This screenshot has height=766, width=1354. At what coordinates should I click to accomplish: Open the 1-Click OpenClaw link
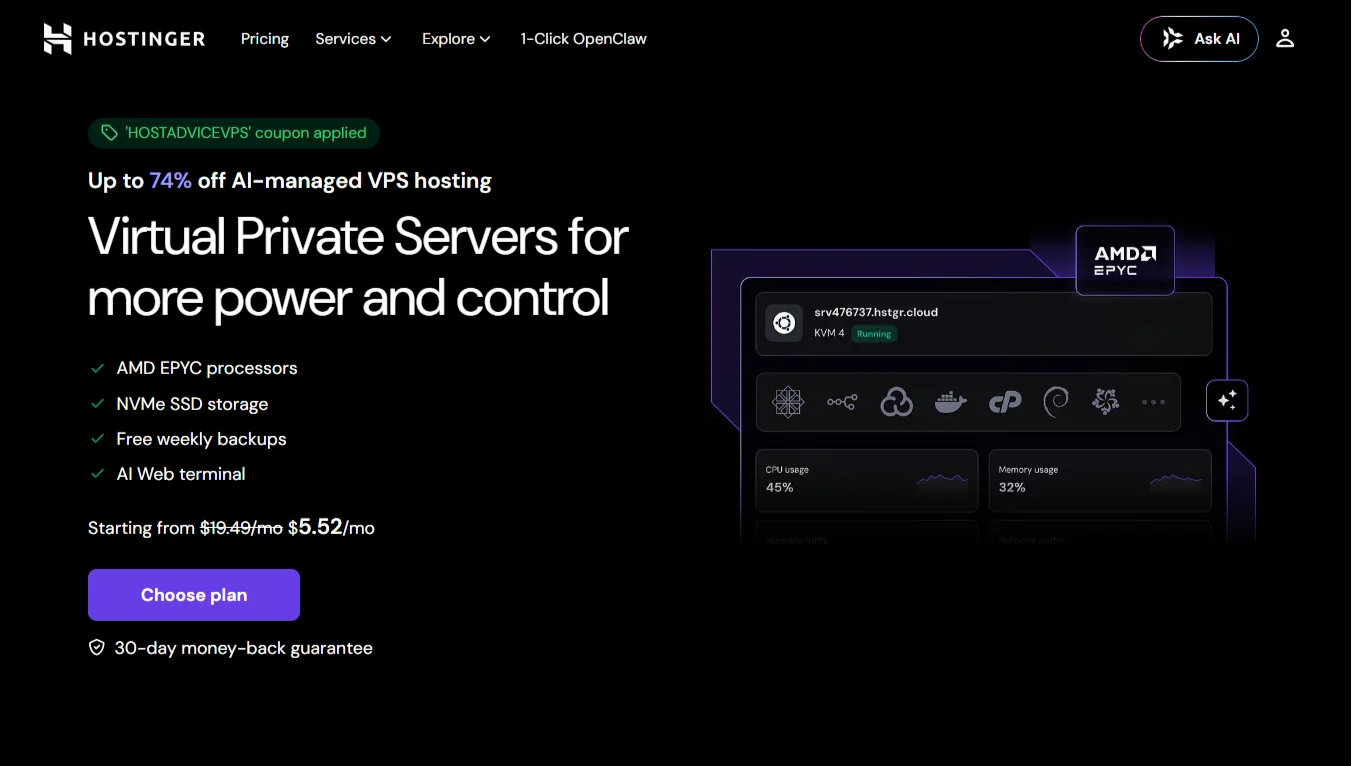click(583, 39)
